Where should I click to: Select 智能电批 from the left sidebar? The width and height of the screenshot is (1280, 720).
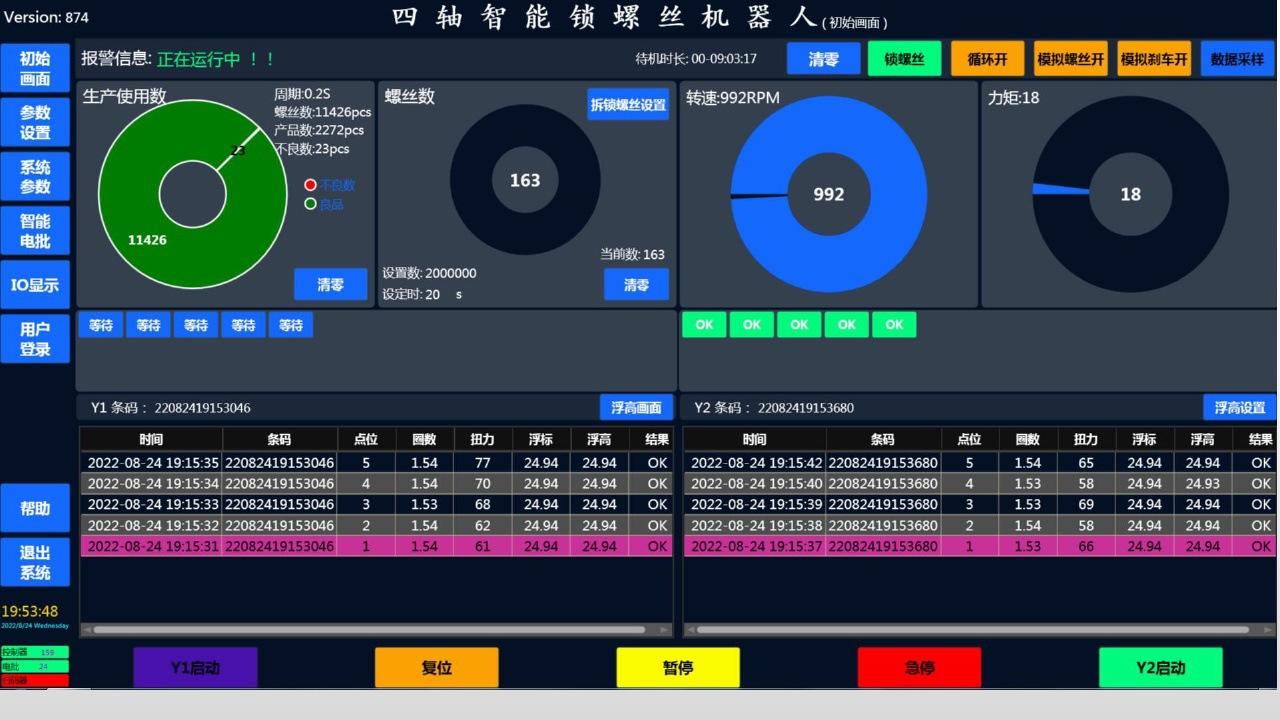pos(35,231)
